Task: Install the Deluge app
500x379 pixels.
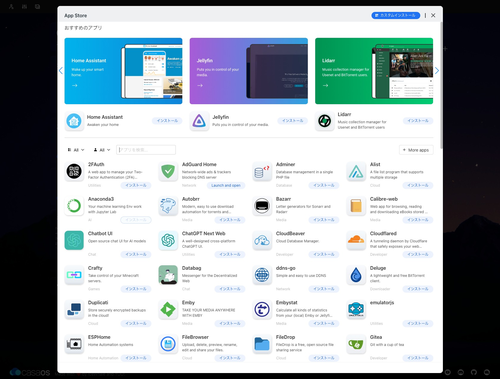Action: (x=418, y=289)
